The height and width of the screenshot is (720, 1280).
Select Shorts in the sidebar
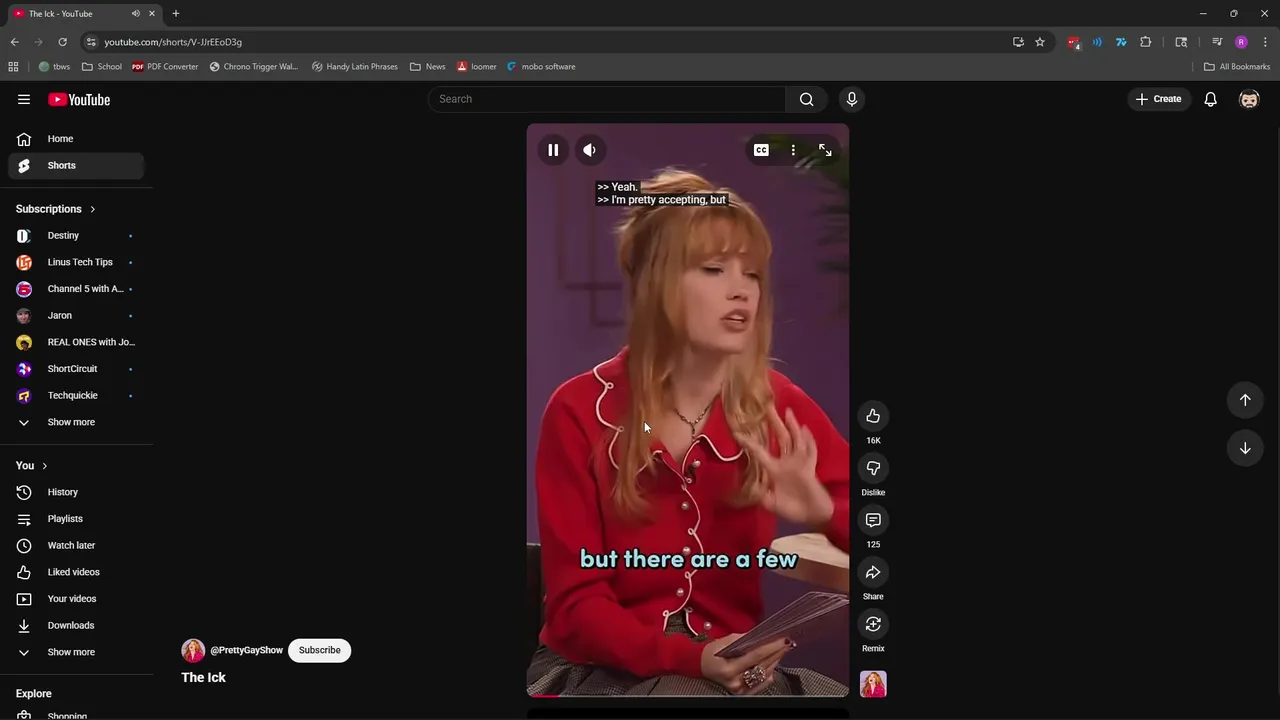[76, 165]
